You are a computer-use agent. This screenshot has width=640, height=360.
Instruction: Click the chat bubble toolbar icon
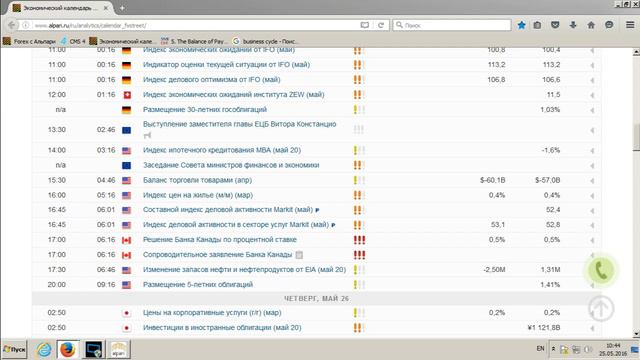coord(609,25)
